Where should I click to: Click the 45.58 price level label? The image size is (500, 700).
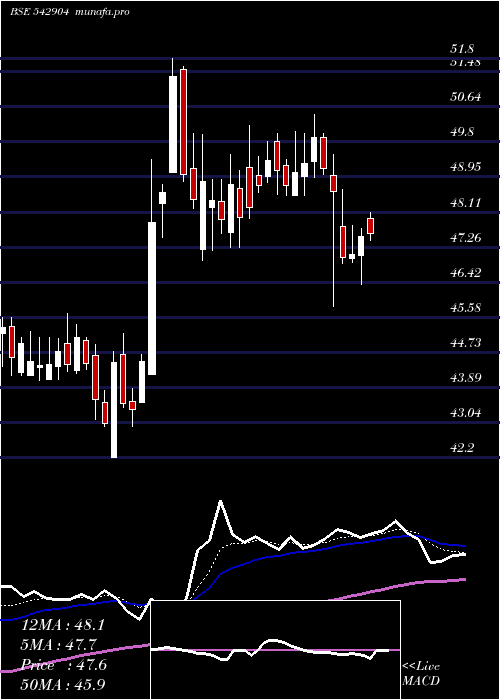point(466,308)
